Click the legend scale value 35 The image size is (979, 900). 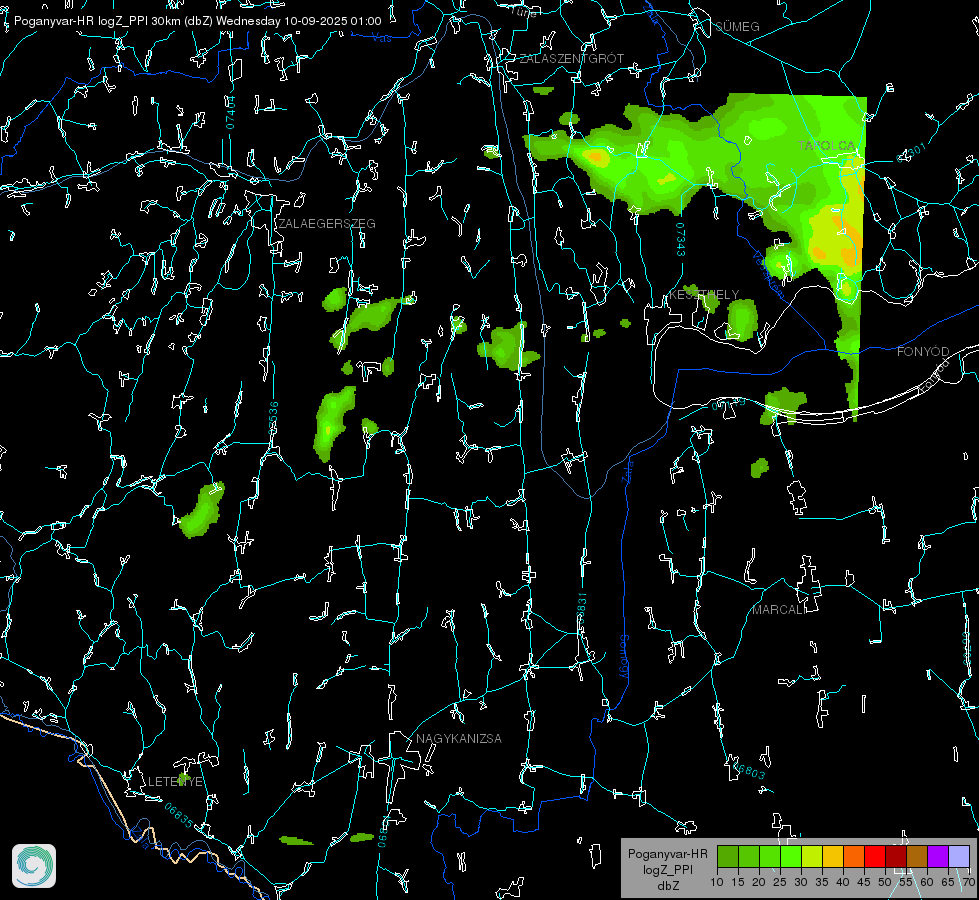click(x=822, y=882)
